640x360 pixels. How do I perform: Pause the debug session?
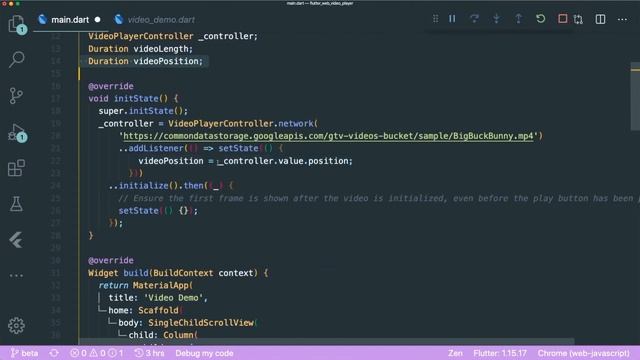(452, 19)
